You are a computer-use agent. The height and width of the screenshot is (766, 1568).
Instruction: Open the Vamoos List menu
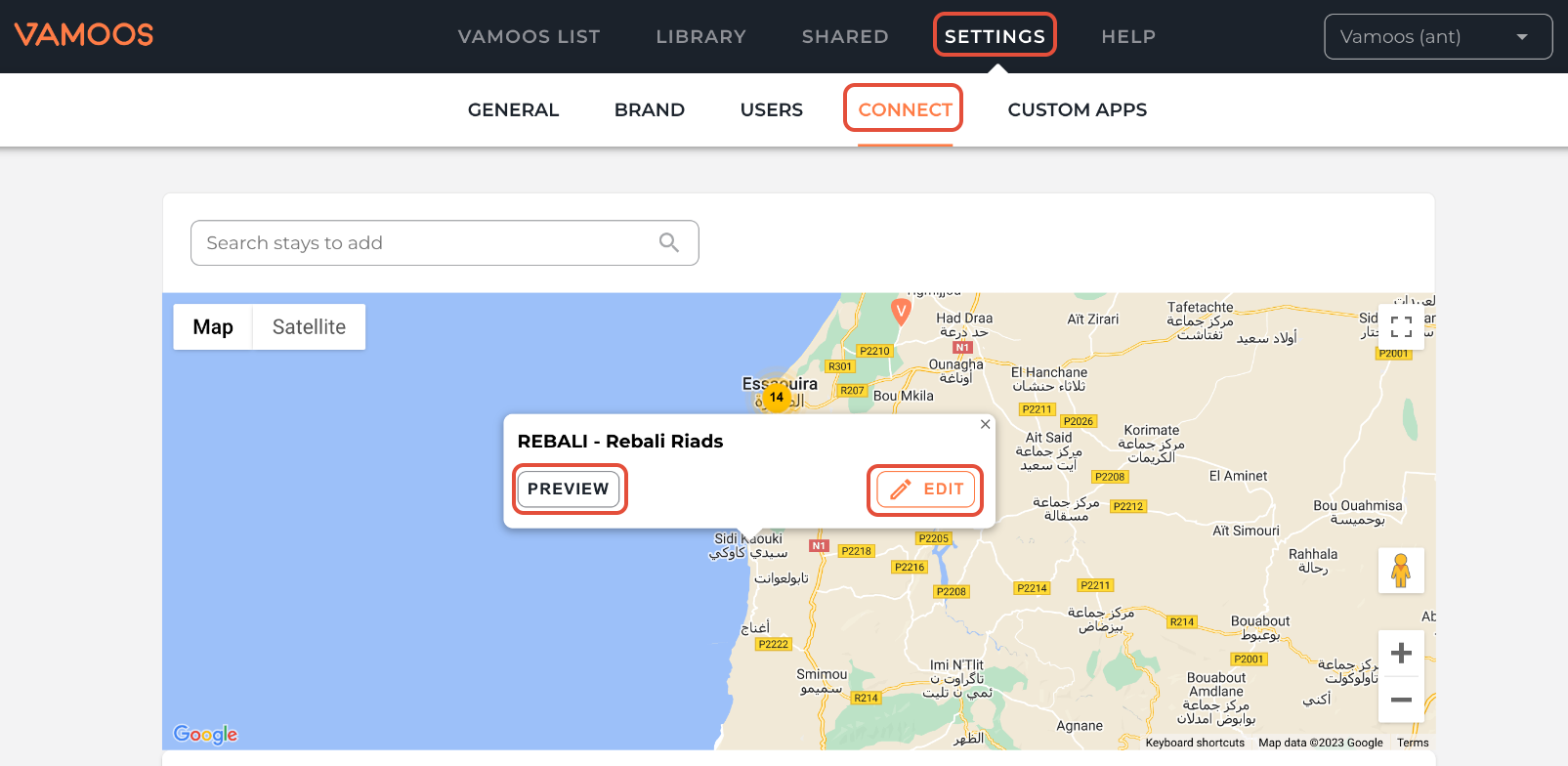529,37
